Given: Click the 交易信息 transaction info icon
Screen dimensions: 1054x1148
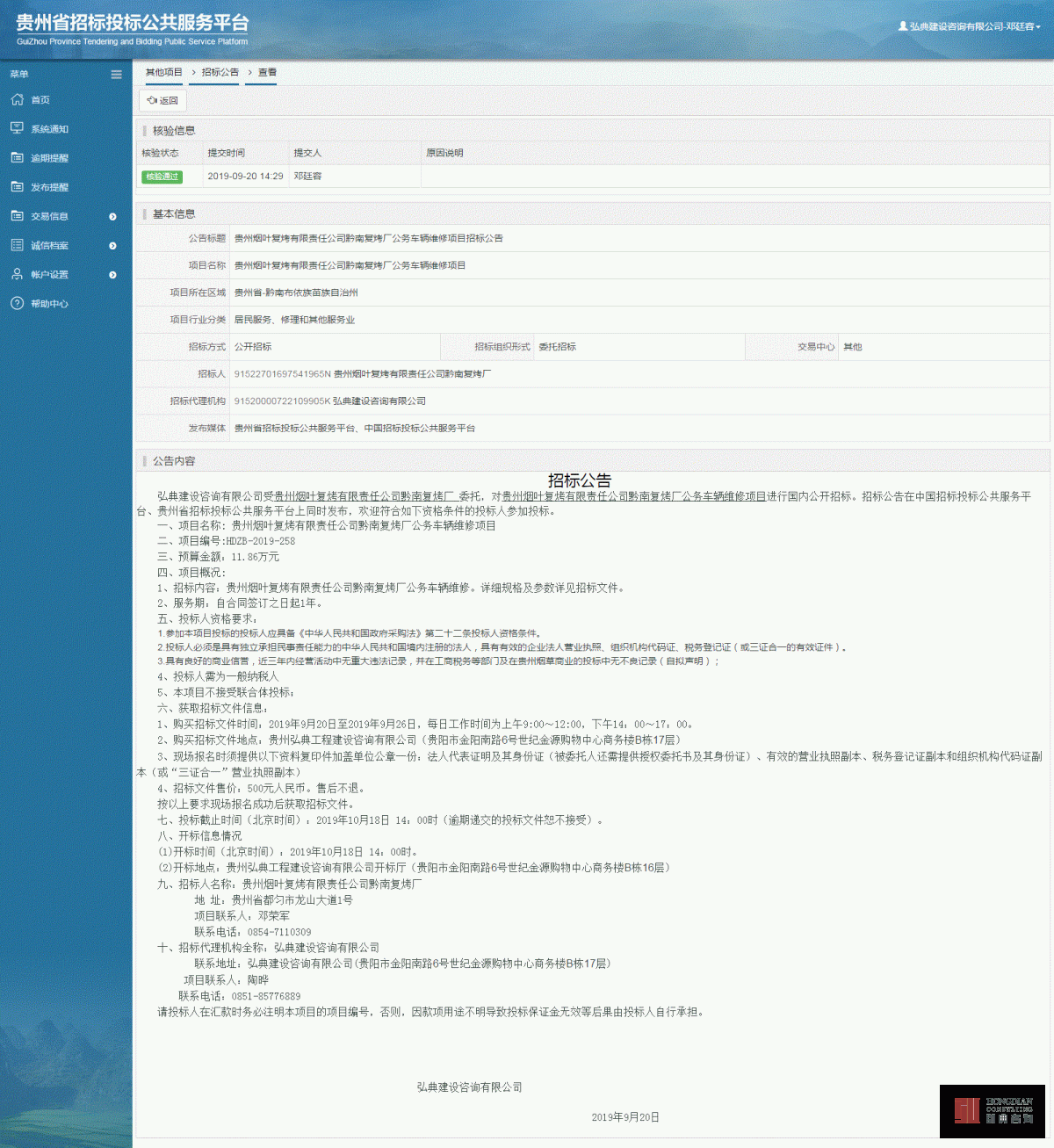Looking at the screenshot, I should point(16,215).
